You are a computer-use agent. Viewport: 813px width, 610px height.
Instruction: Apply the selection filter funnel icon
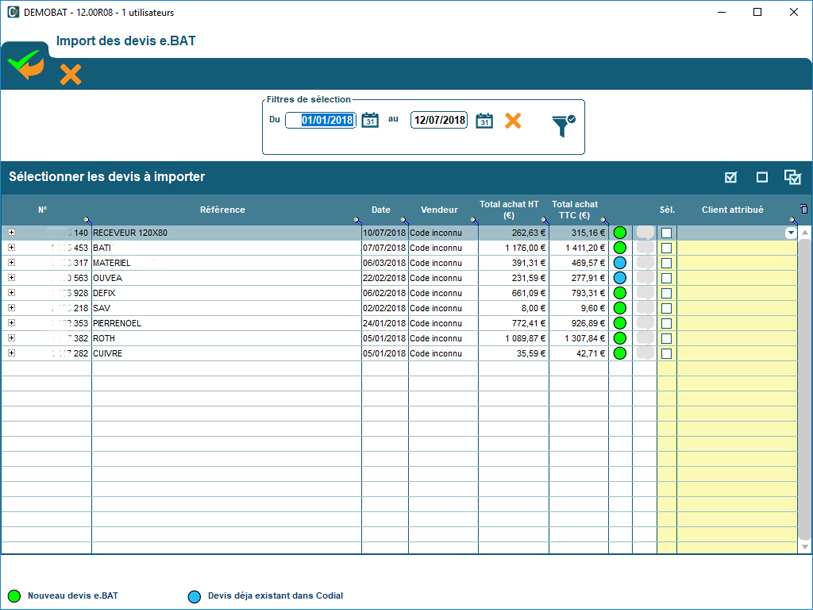click(x=563, y=125)
